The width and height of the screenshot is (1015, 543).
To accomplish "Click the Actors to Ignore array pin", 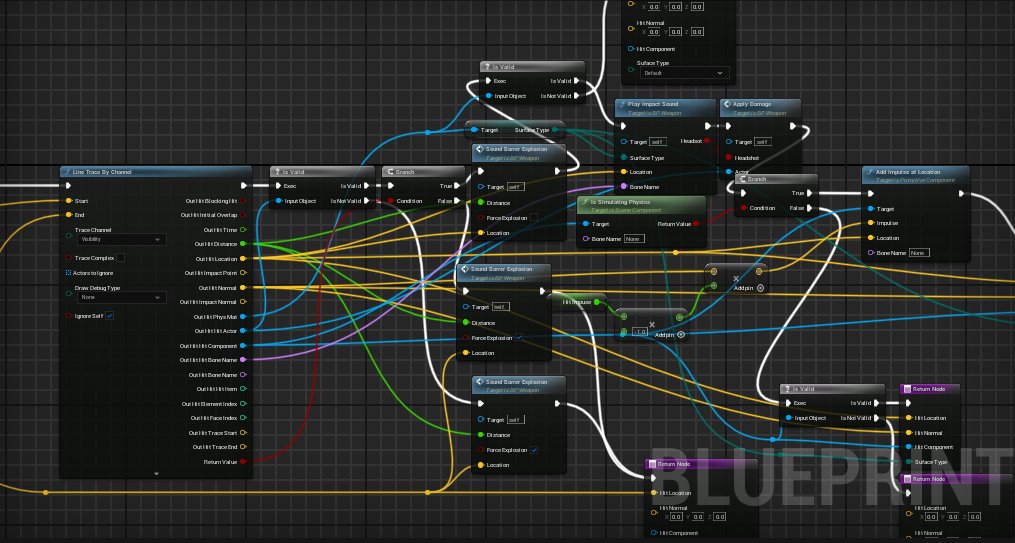I will [x=69, y=272].
